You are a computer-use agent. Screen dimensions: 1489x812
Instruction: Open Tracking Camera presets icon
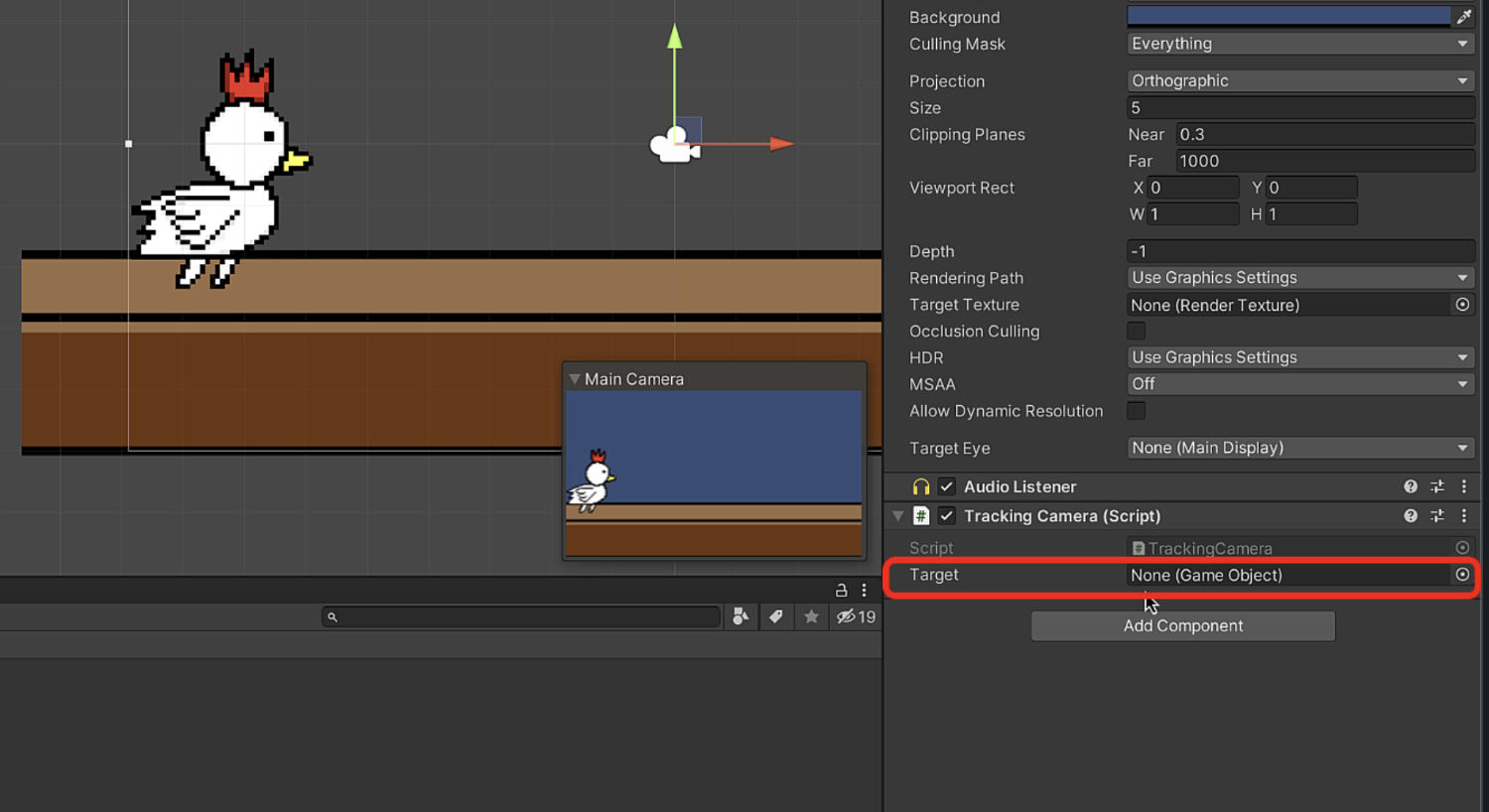(x=1437, y=516)
